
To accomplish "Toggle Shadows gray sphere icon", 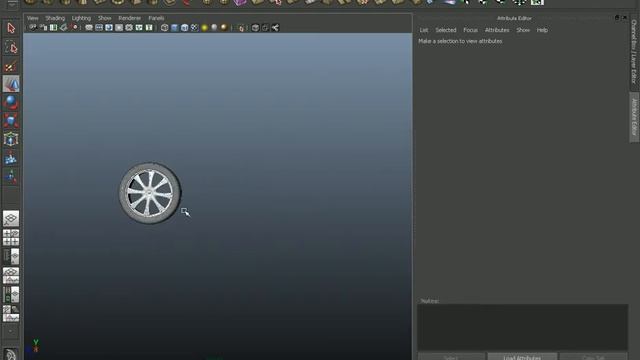I will tap(214, 27).
